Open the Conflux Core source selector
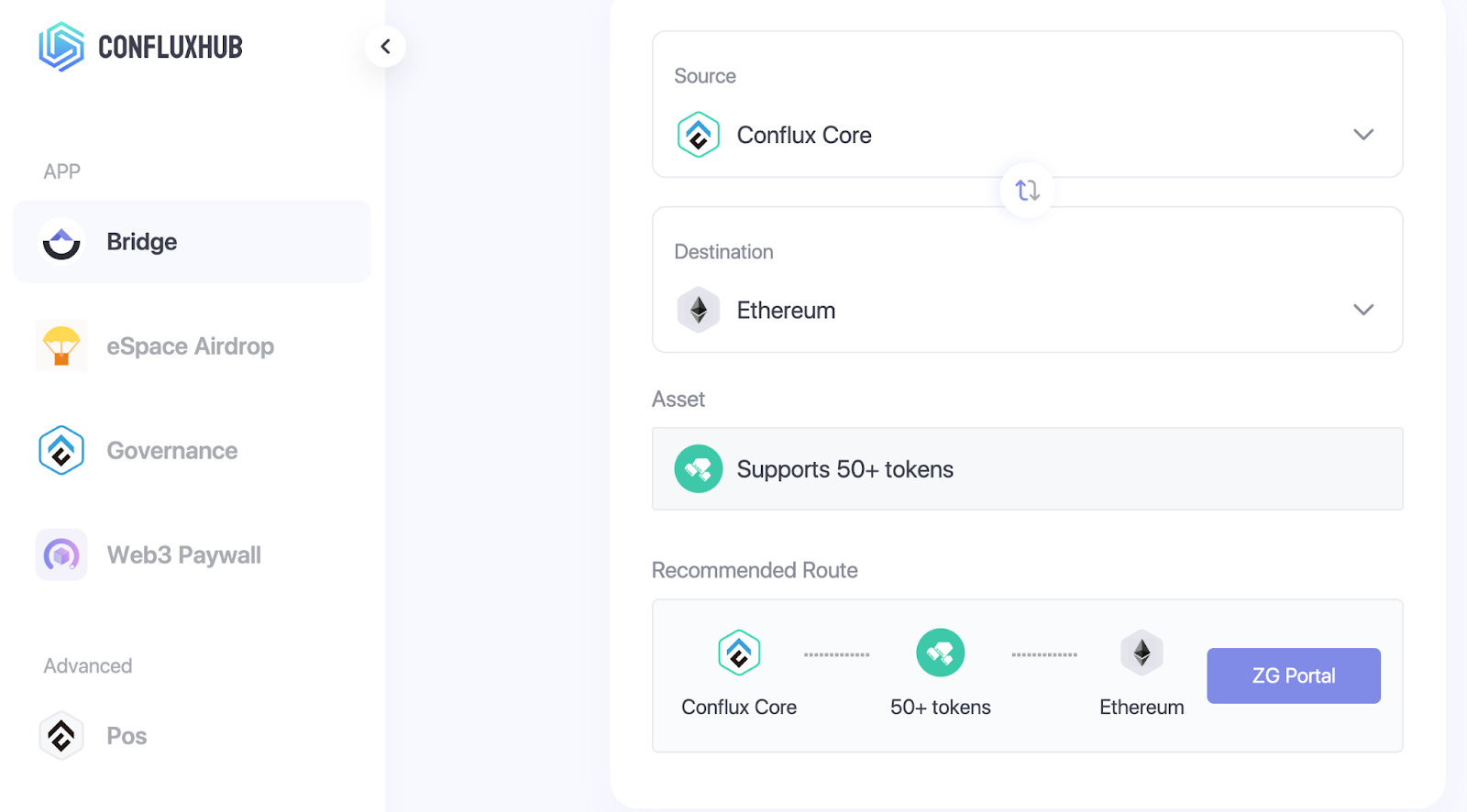 click(x=1027, y=135)
